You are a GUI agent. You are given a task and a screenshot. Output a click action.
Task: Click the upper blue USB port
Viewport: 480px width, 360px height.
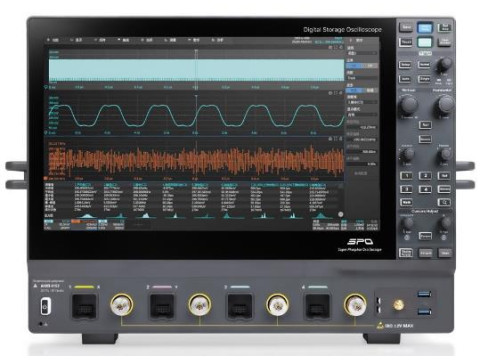coord(424,294)
